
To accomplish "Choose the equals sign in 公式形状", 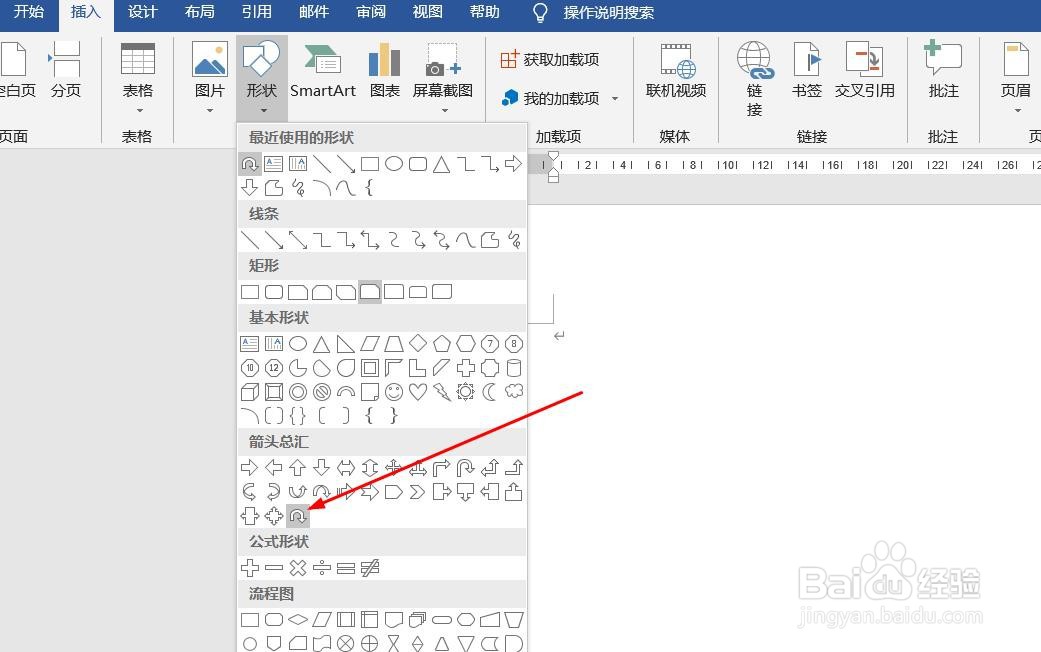I will 346,568.
